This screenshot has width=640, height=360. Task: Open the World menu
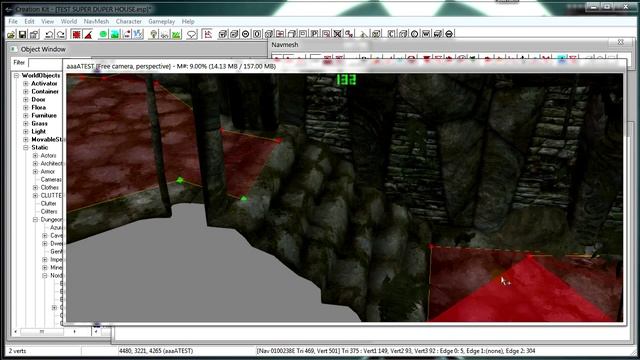pos(69,21)
